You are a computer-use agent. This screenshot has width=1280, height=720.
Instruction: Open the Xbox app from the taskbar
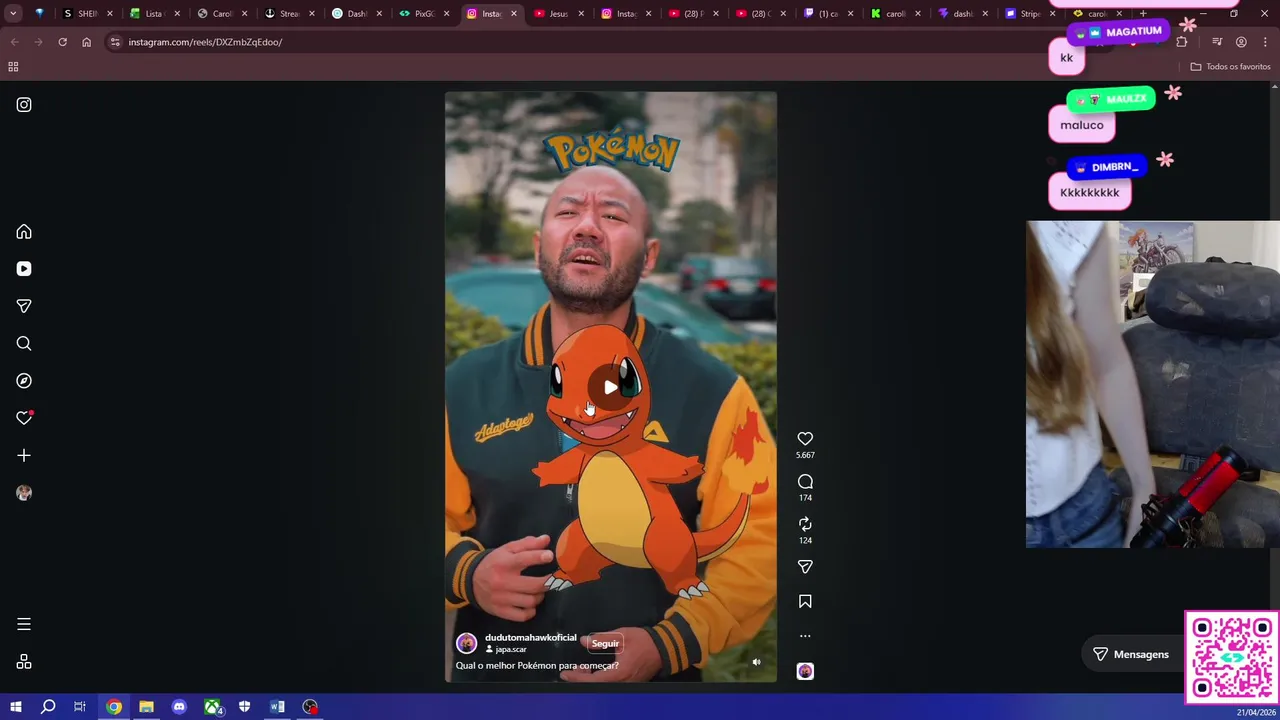point(213,707)
